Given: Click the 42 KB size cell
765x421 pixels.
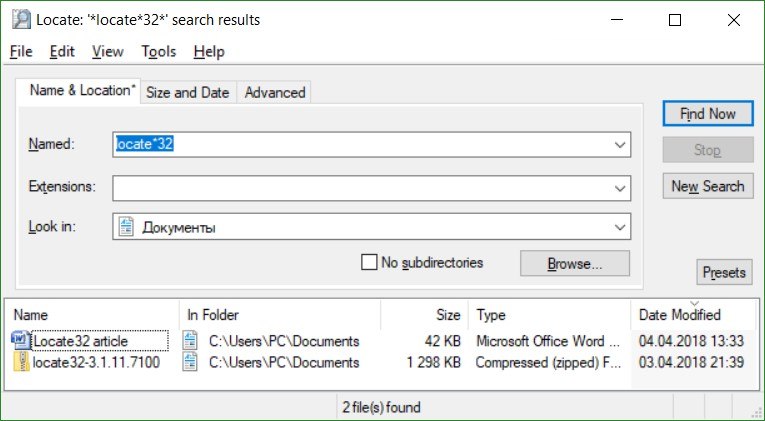Looking at the screenshot, I should click(443, 341).
